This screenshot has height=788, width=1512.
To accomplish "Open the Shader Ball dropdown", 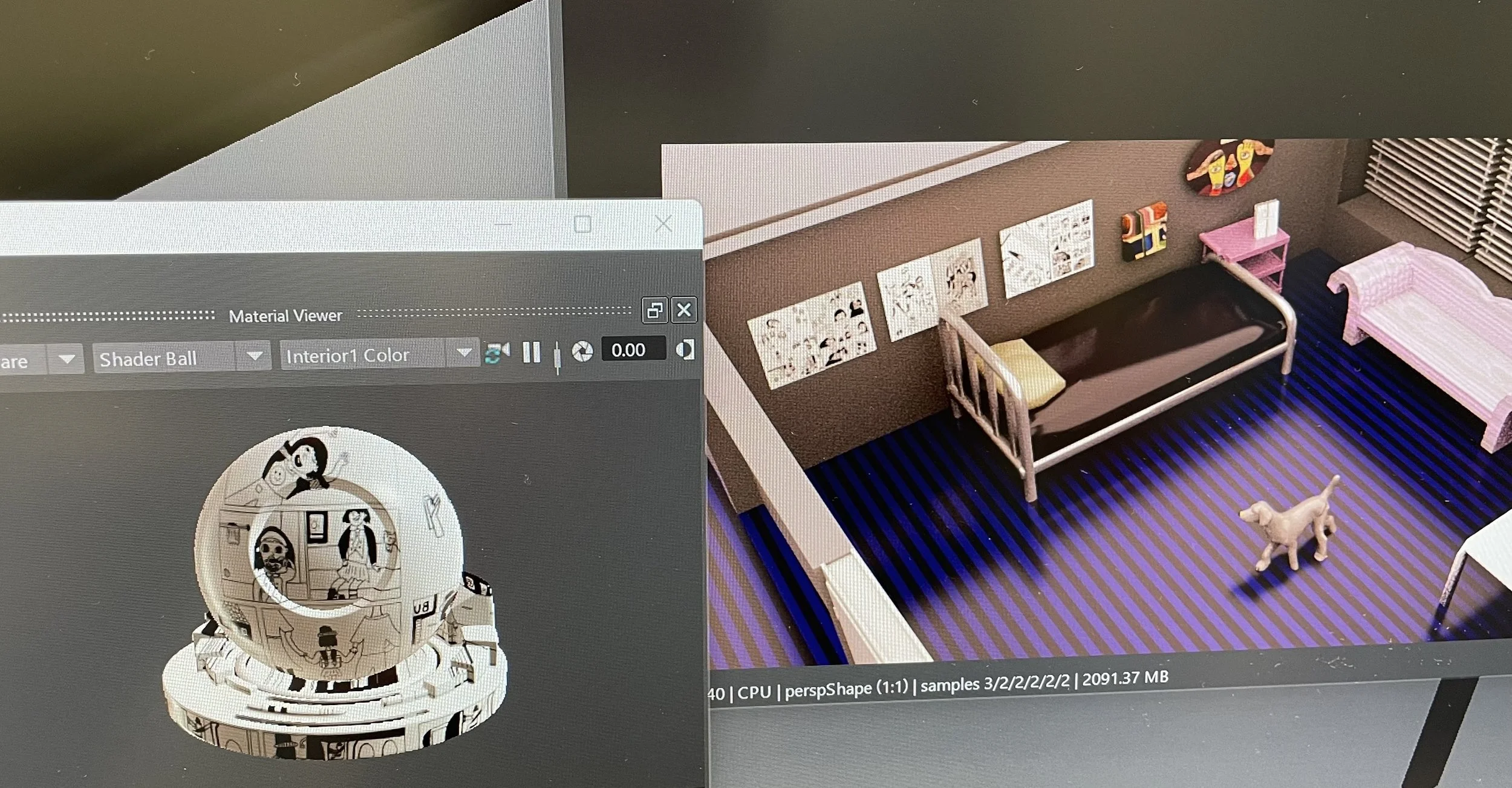I will tap(255, 356).
